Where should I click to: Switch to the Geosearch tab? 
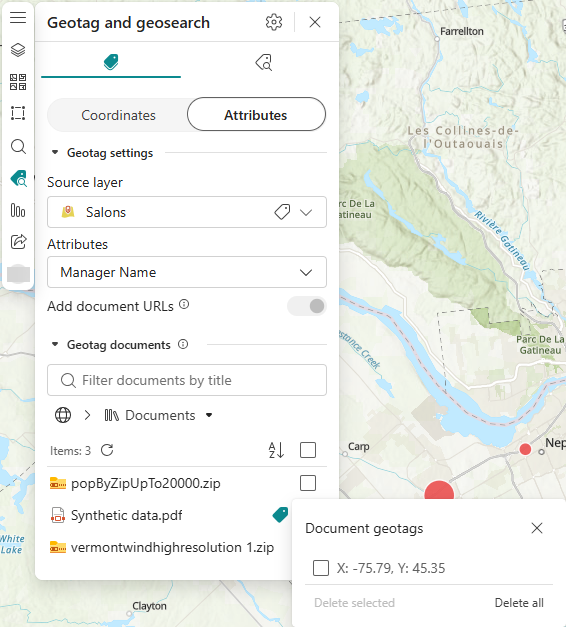(x=263, y=62)
